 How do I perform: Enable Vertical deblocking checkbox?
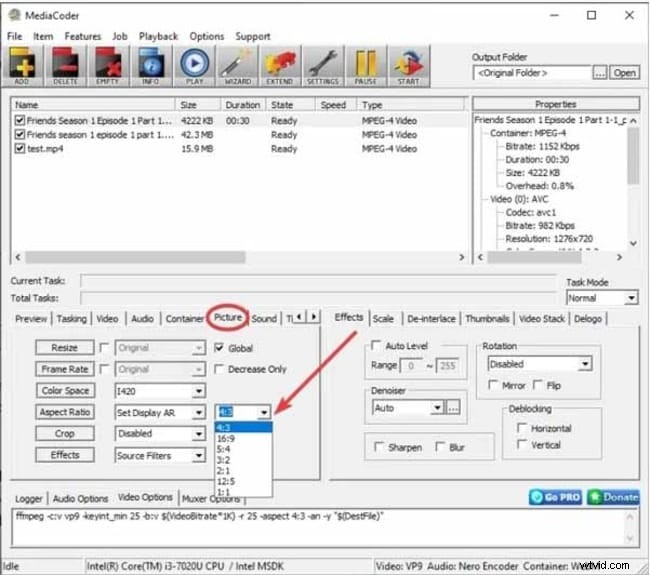522,445
